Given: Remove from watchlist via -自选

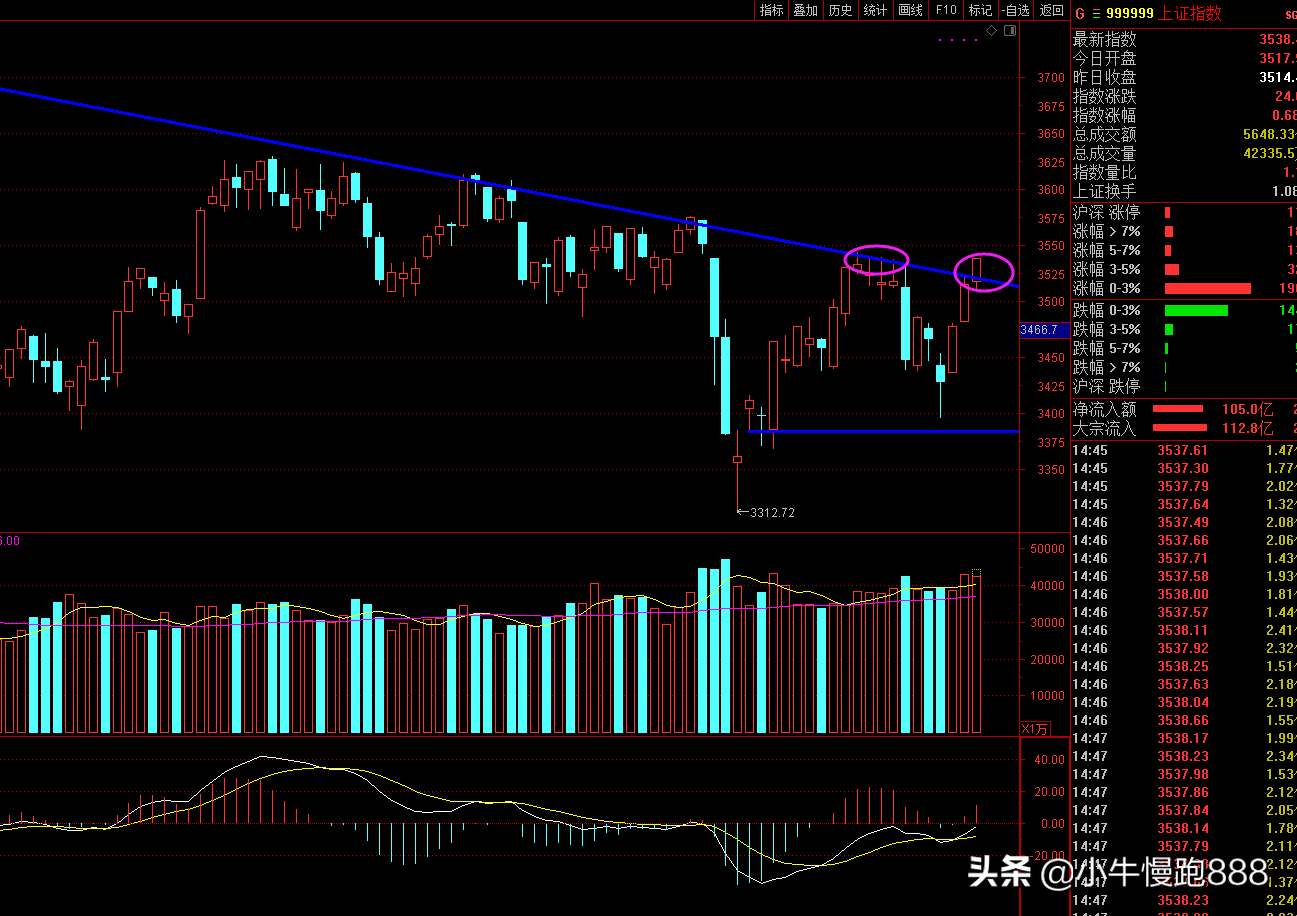Looking at the screenshot, I should (x=1015, y=10).
